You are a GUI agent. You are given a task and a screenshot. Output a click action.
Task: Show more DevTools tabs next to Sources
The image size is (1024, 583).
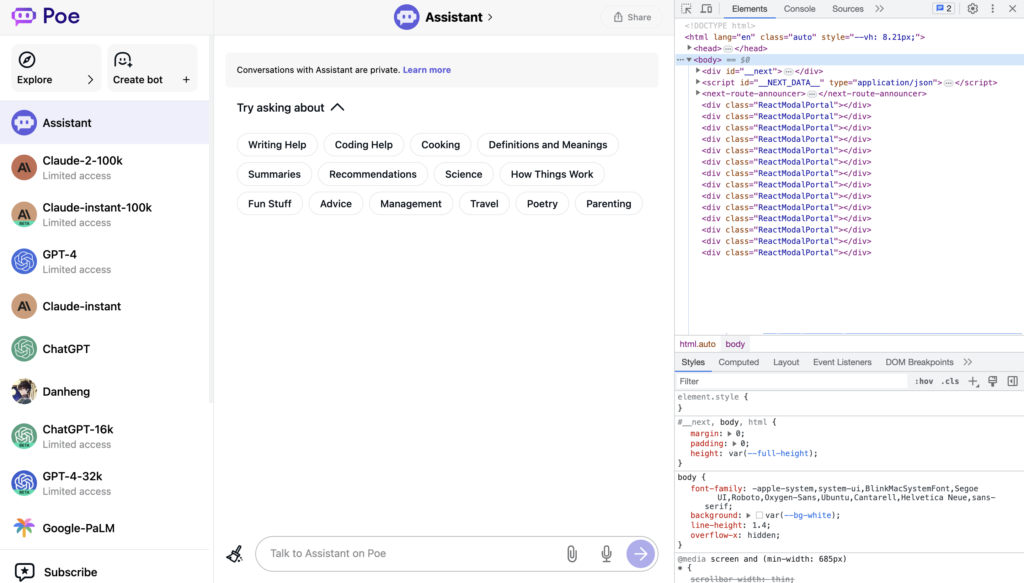(x=880, y=9)
